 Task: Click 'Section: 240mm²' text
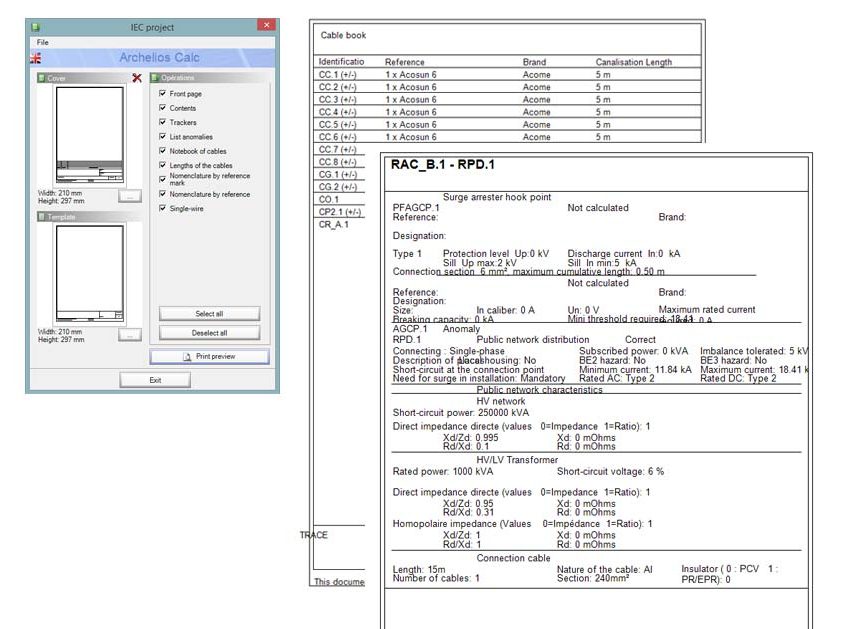coord(593,578)
